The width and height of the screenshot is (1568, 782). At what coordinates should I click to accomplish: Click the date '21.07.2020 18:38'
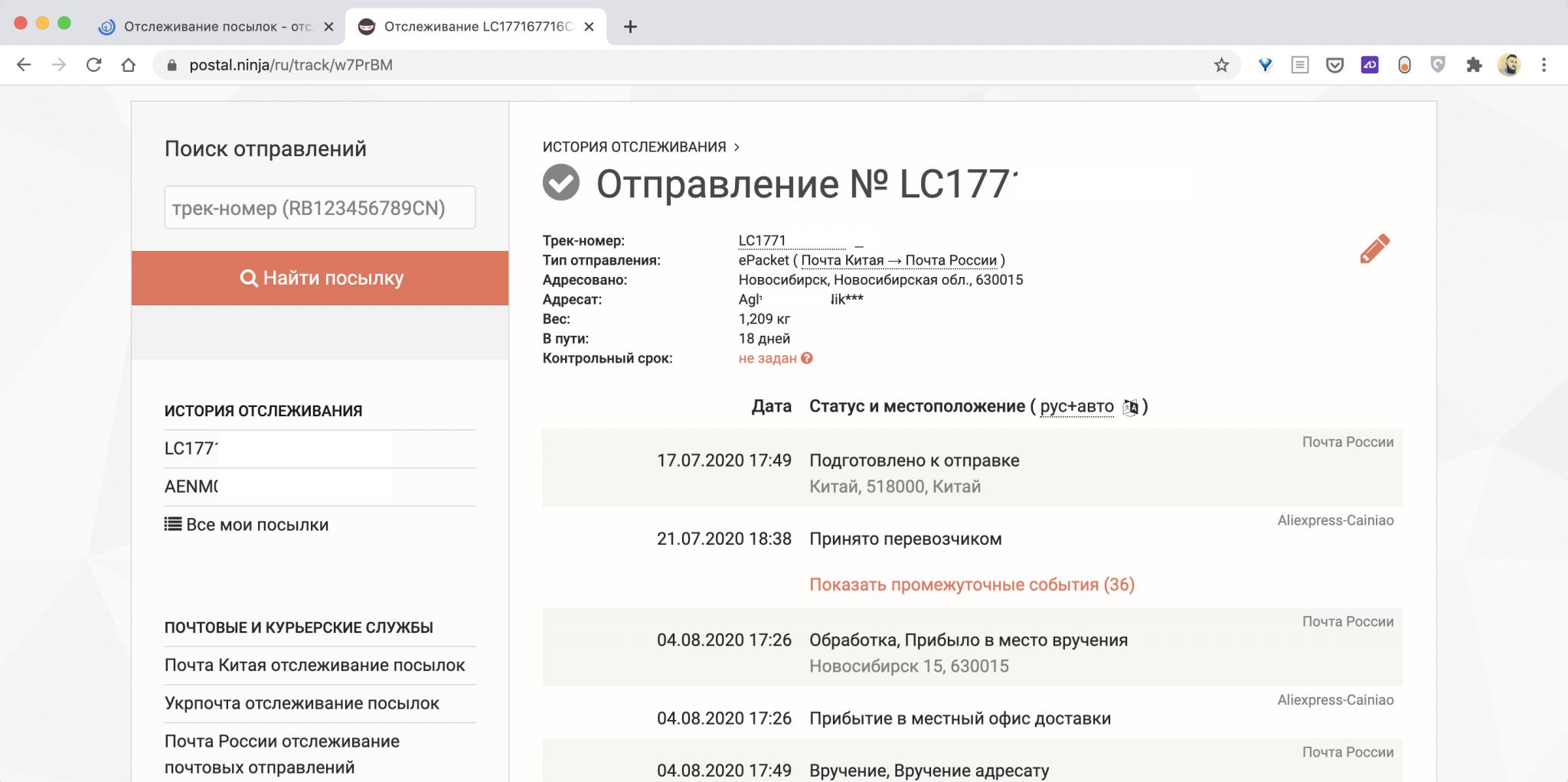click(724, 539)
